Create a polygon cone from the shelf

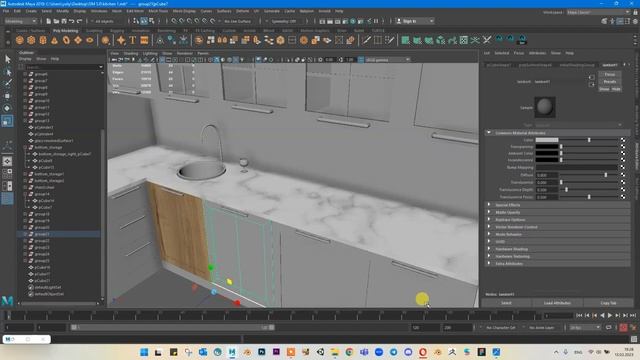pyautogui.click(x=54, y=40)
